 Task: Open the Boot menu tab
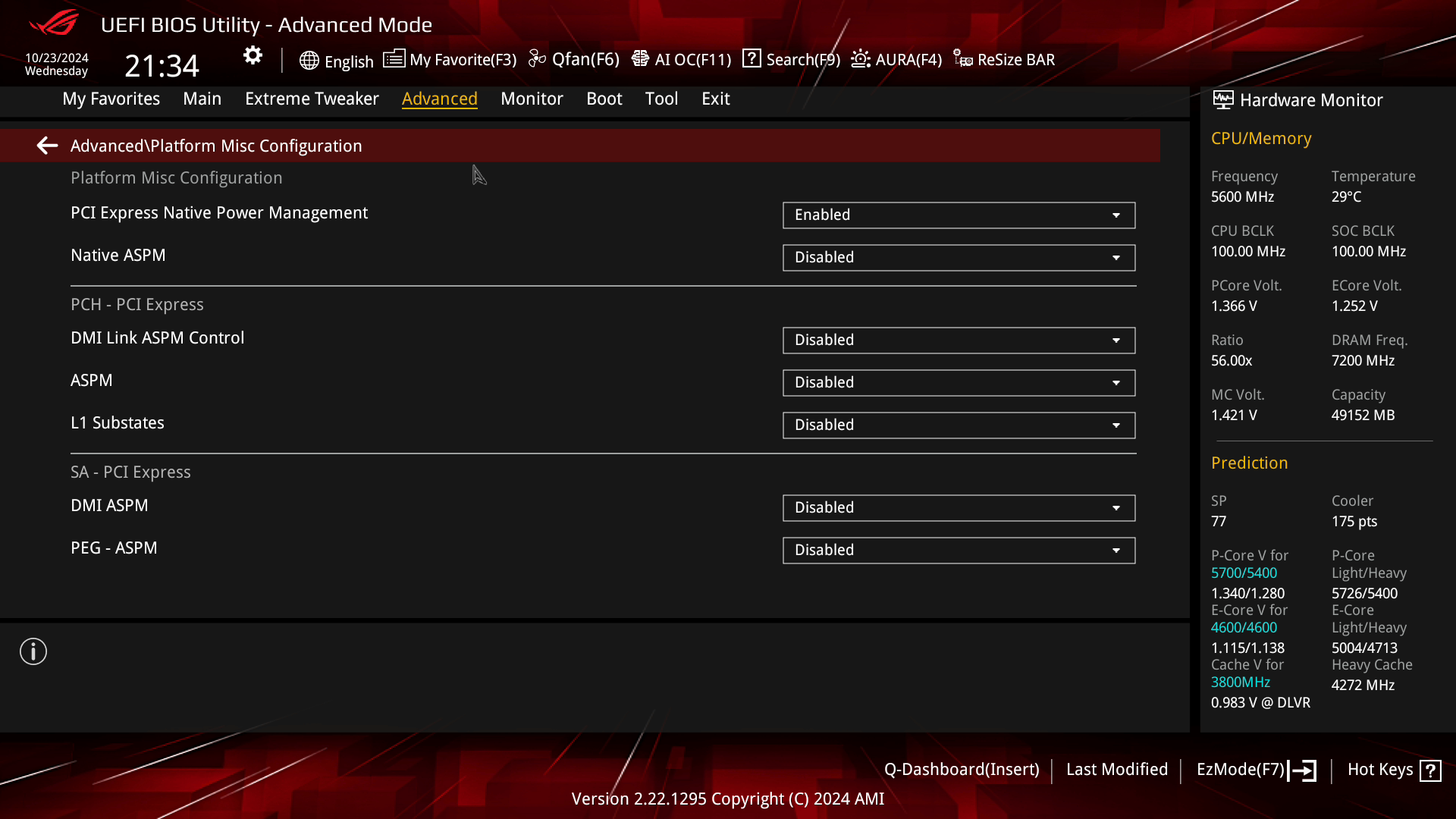[604, 98]
